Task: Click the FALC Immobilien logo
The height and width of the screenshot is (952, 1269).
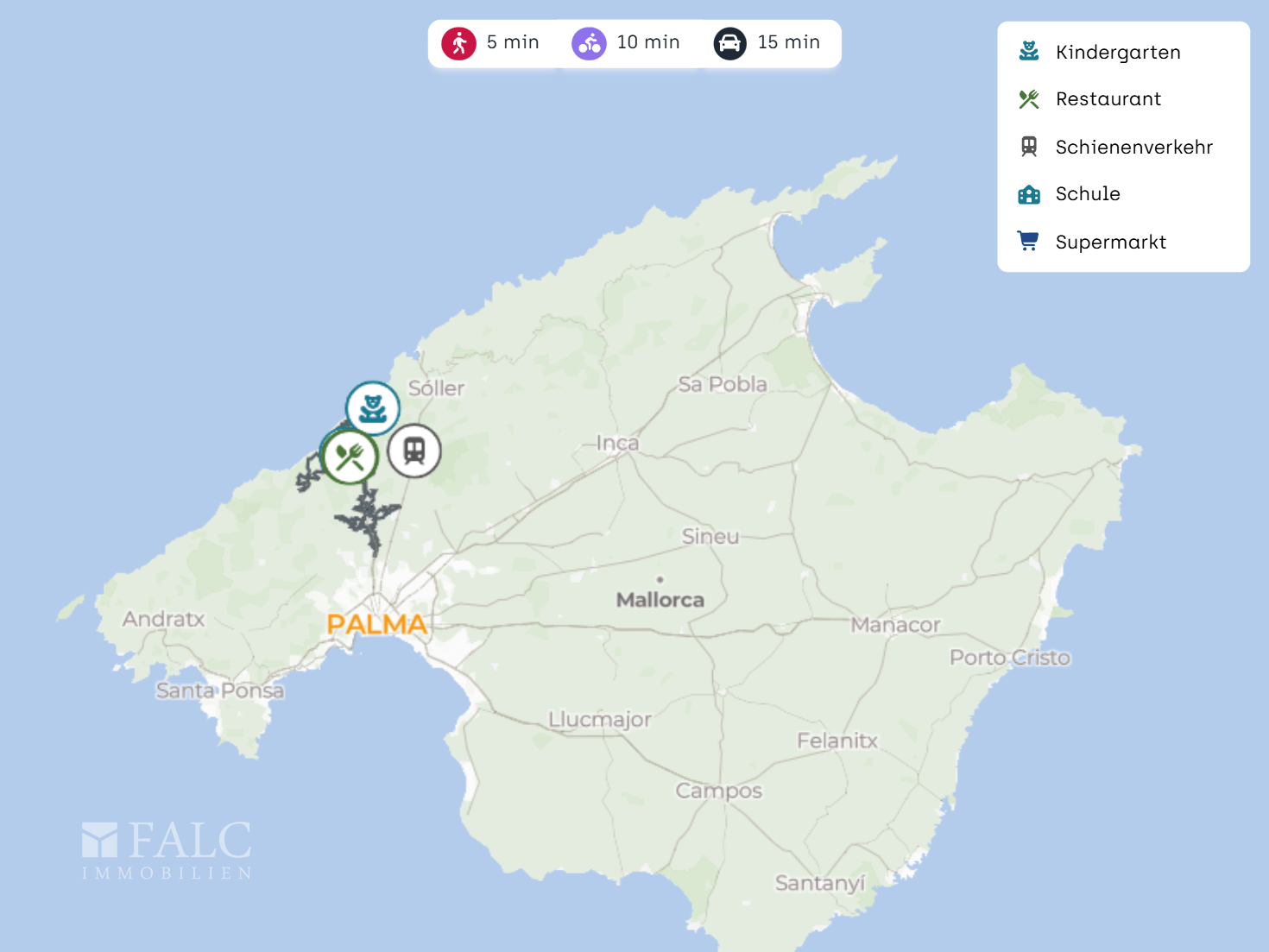Action: [167, 850]
